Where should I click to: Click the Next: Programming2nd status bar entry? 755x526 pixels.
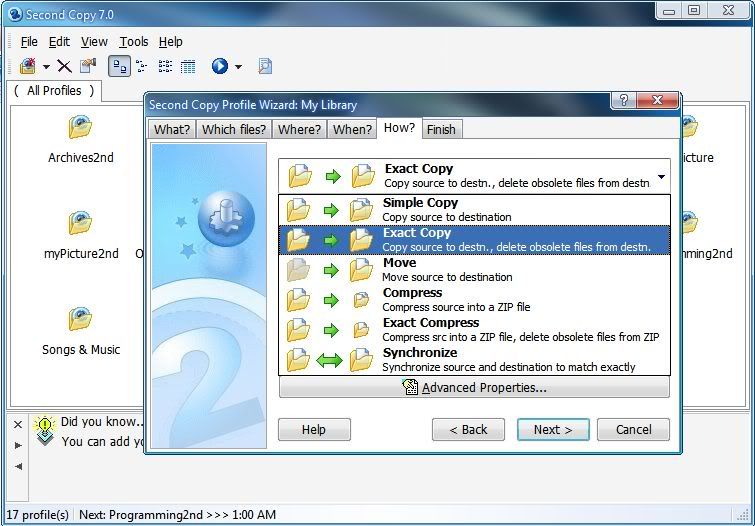point(177,515)
